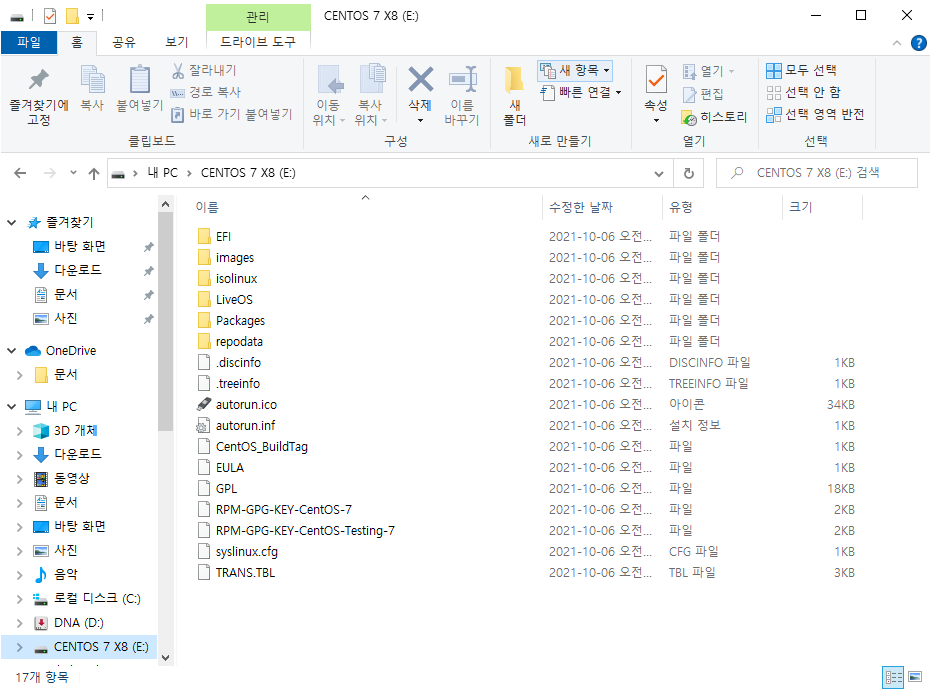Viewport: 931px width, 690px height.
Task: Click 내 PC in address breadcrumb
Action: click(x=163, y=173)
